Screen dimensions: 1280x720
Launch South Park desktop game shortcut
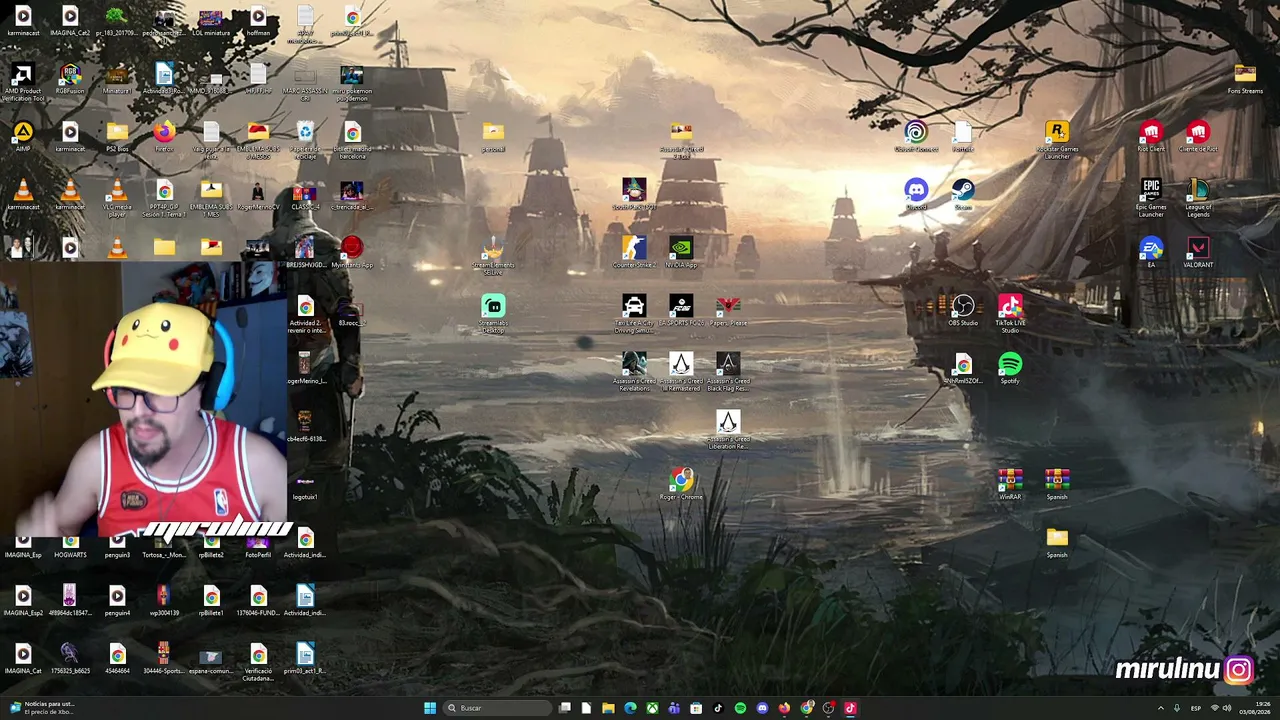(634, 196)
